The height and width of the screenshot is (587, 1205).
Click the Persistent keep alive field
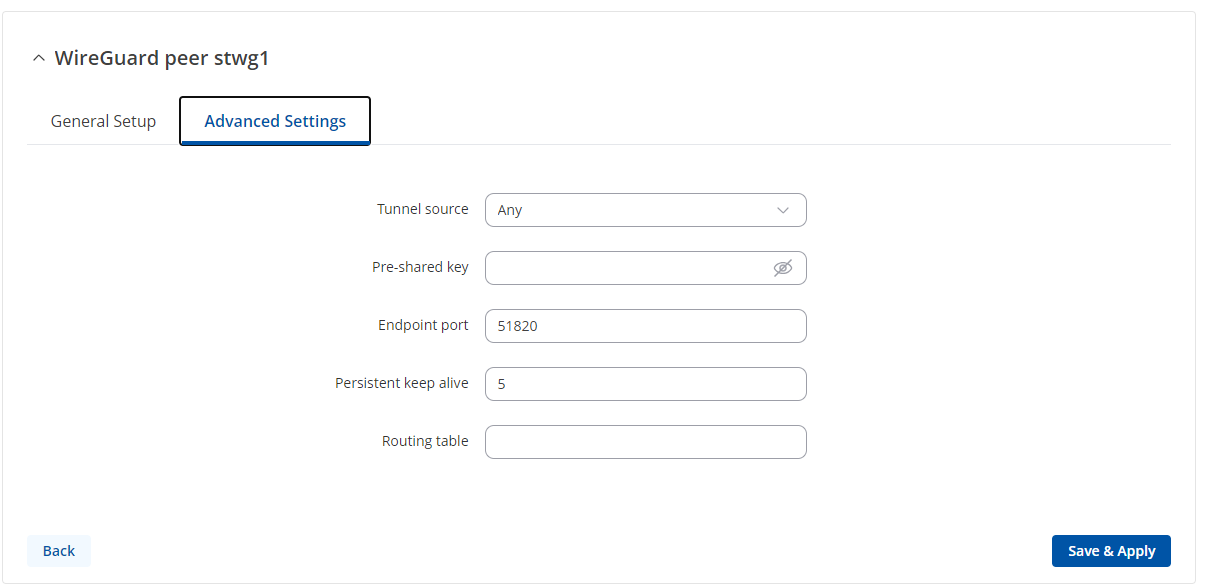pyautogui.click(x=645, y=384)
